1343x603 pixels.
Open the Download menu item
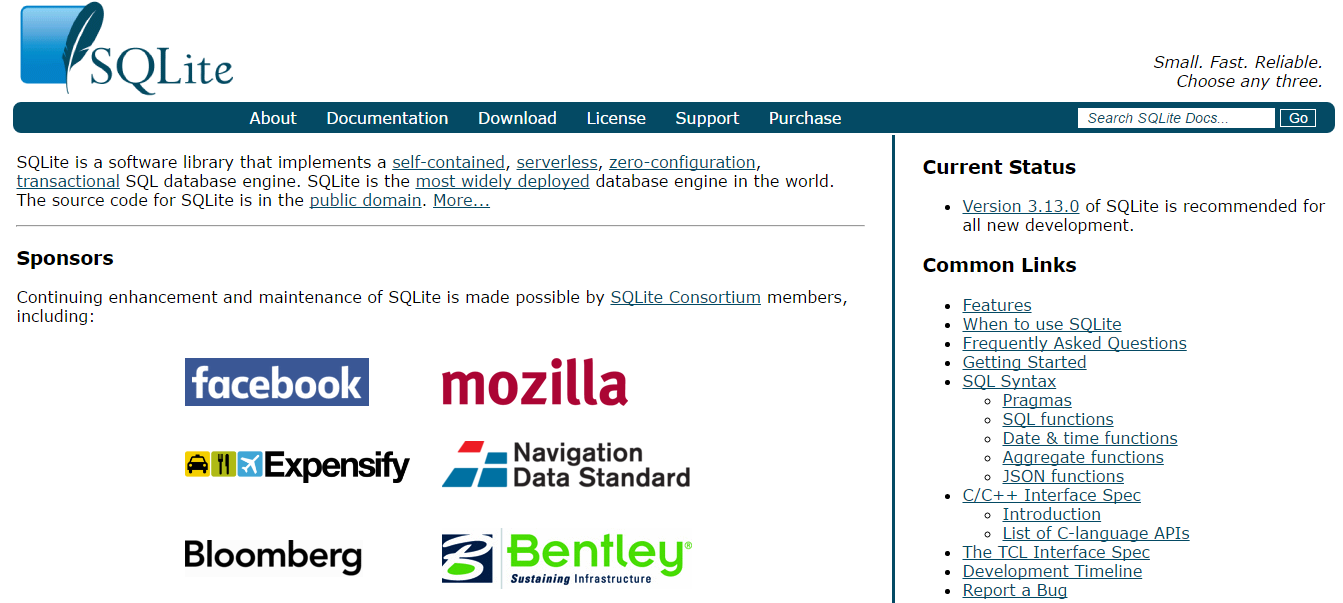pos(517,118)
